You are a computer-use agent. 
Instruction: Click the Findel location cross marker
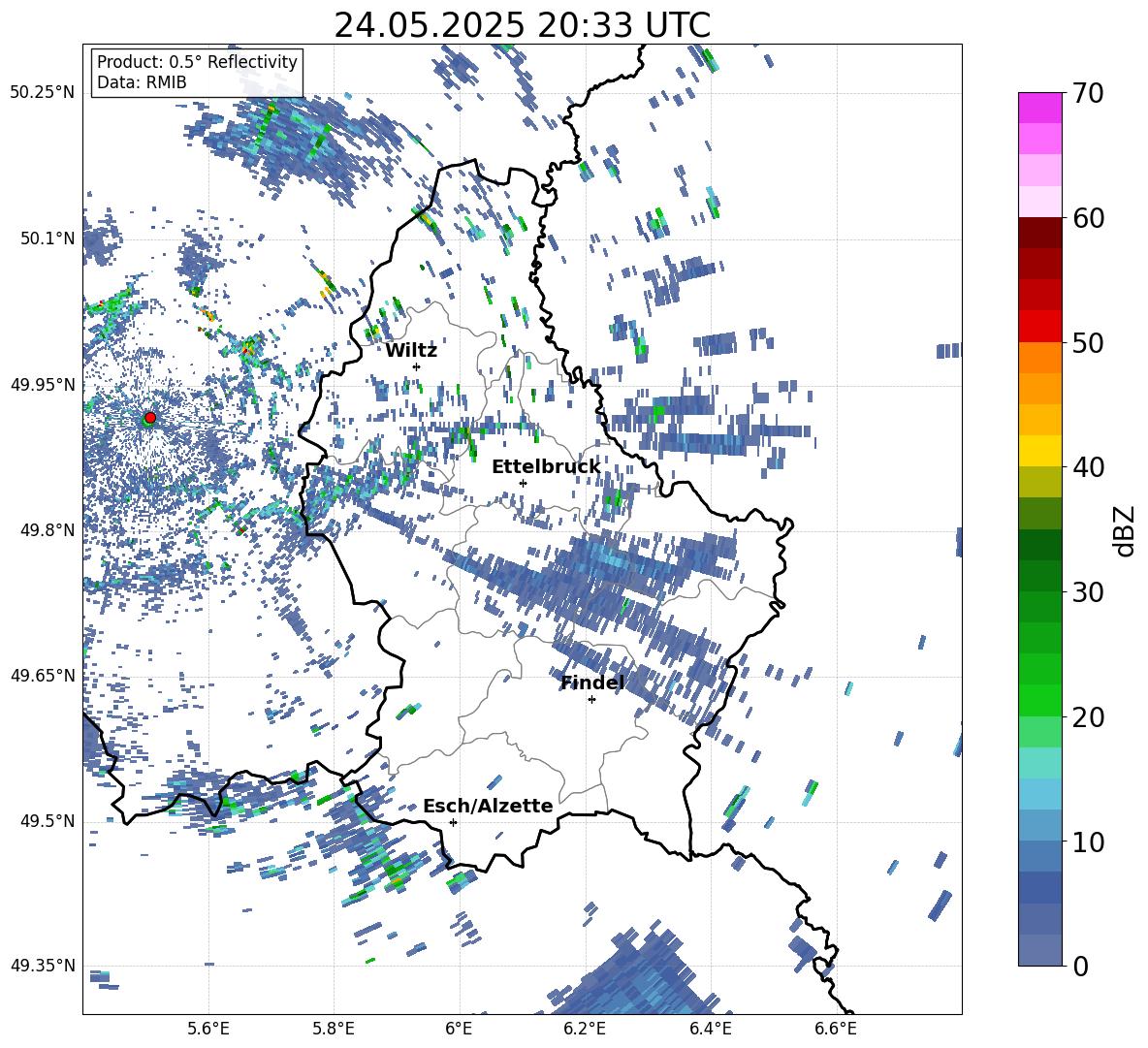click(x=591, y=700)
